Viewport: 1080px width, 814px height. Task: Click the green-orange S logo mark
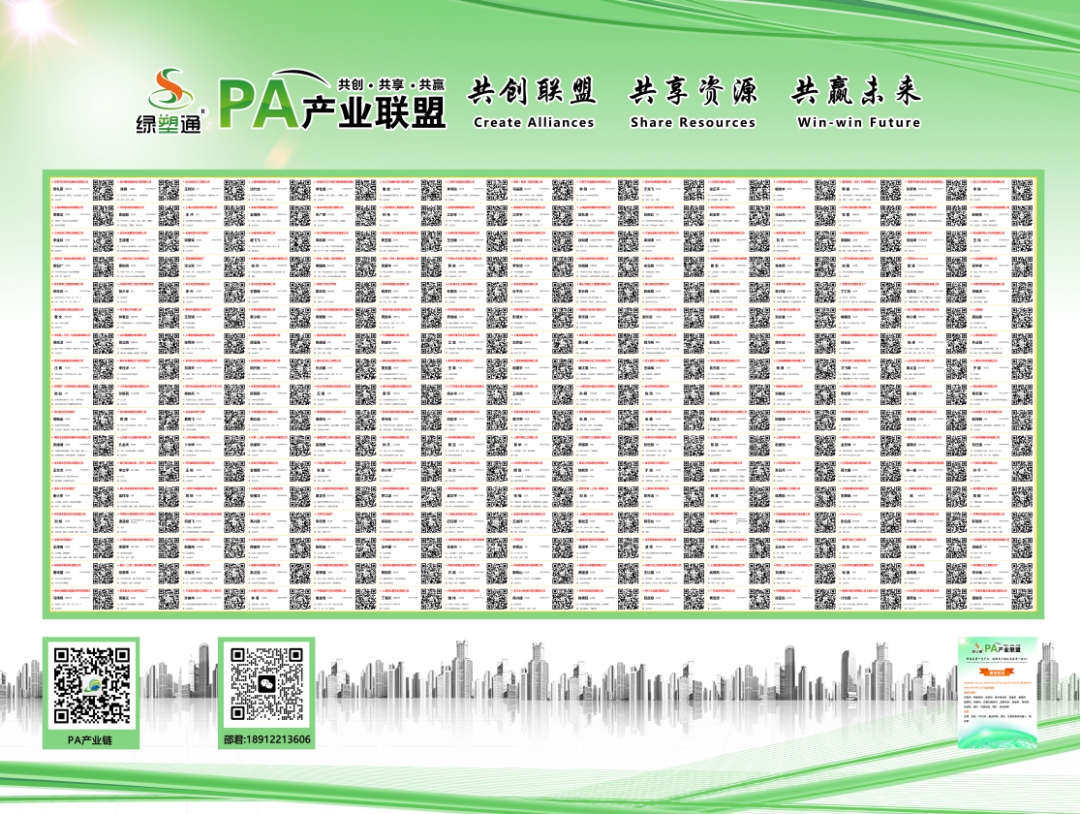(x=169, y=89)
